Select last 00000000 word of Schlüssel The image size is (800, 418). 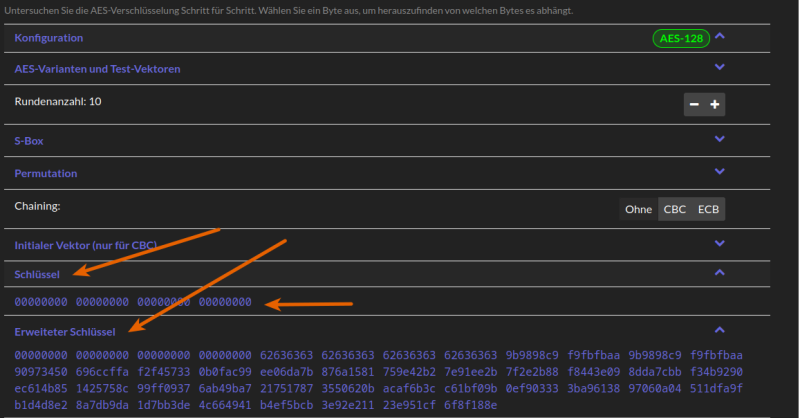tap(225, 302)
